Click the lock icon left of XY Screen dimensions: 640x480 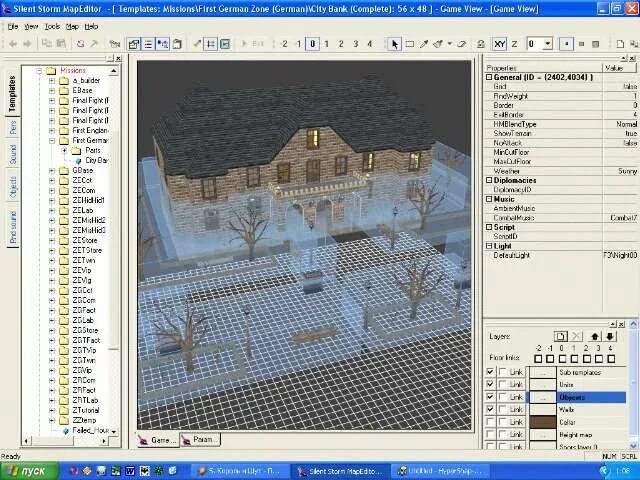pos(480,44)
